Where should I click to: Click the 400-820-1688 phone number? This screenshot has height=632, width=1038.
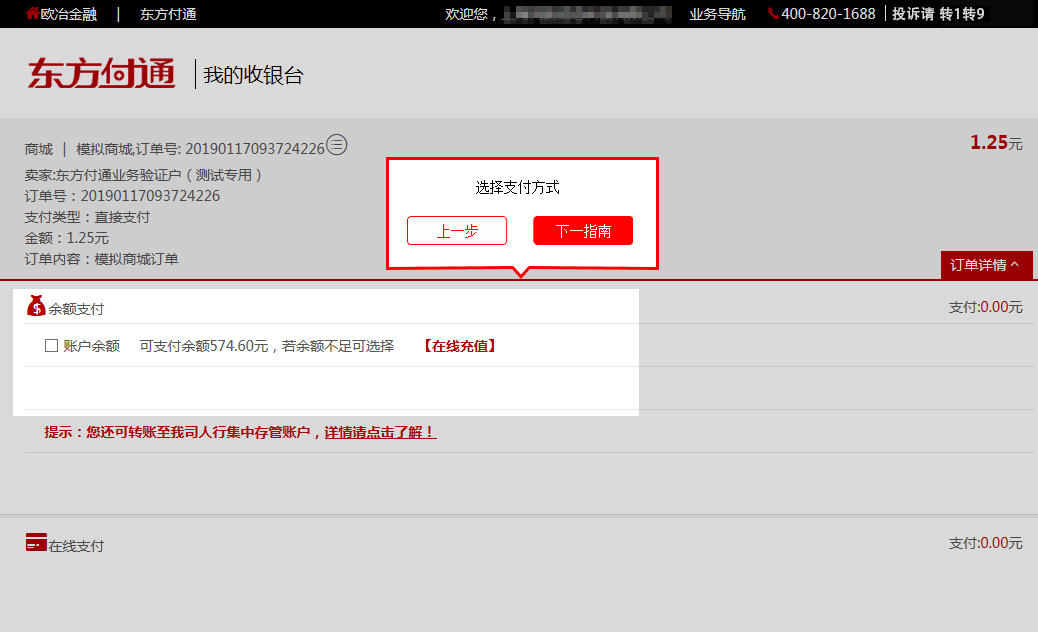tap(828, 14)
